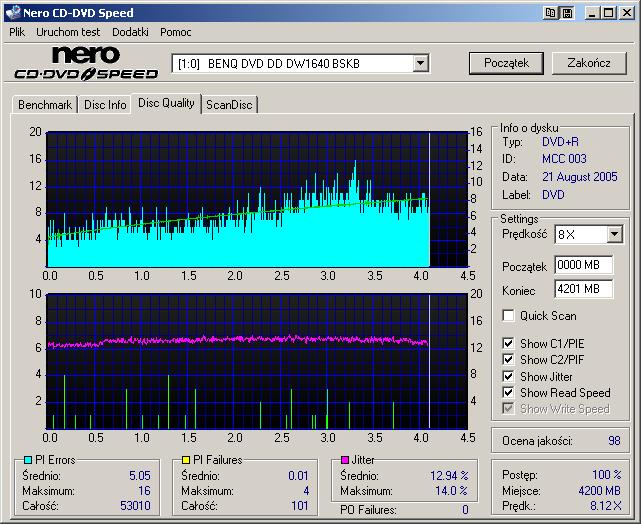Open the Dodatki menu
The width and height of the screenshot is (641, 524).
click(x=130, y=32)
